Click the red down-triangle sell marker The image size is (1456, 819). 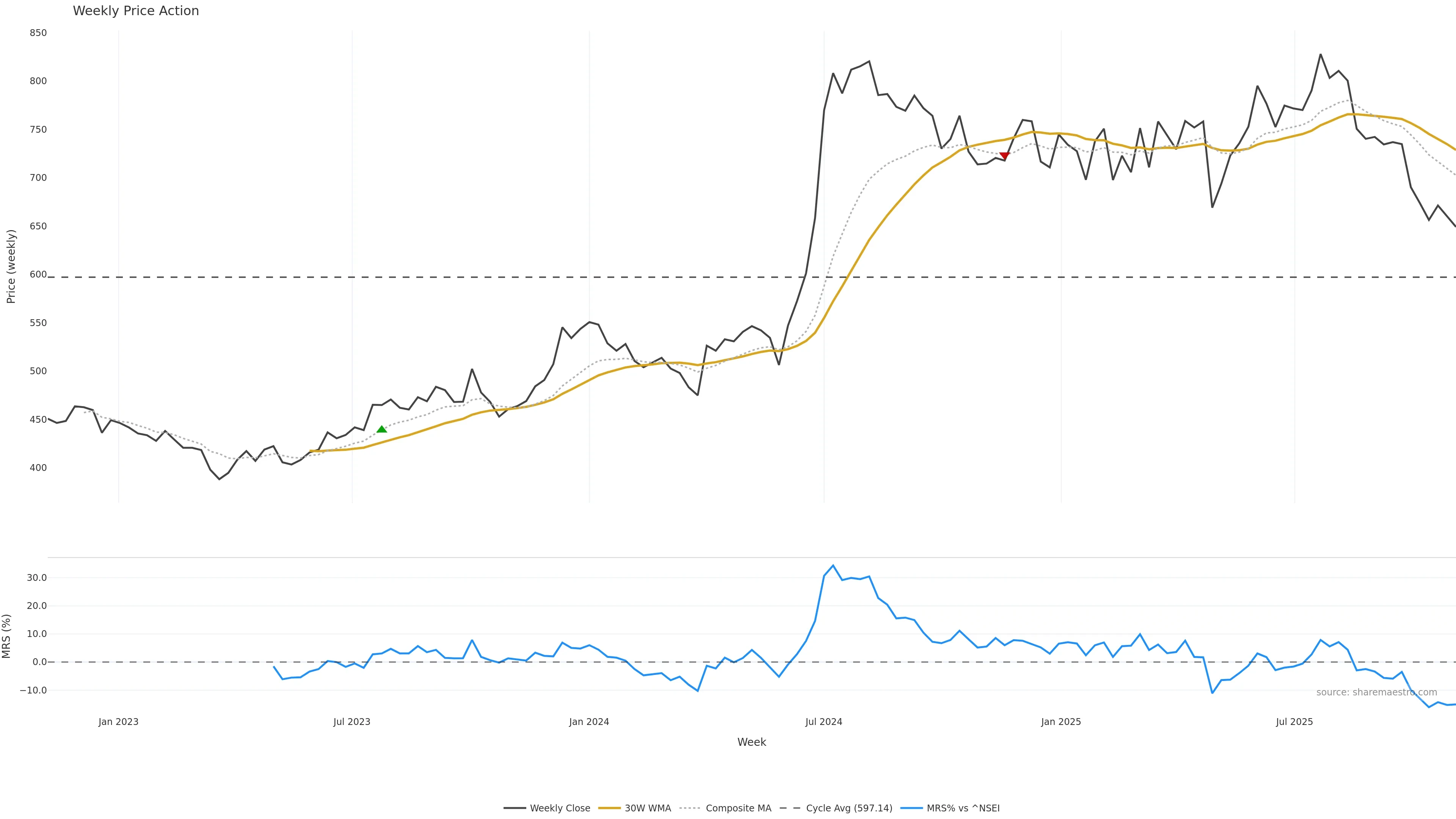1004,155
